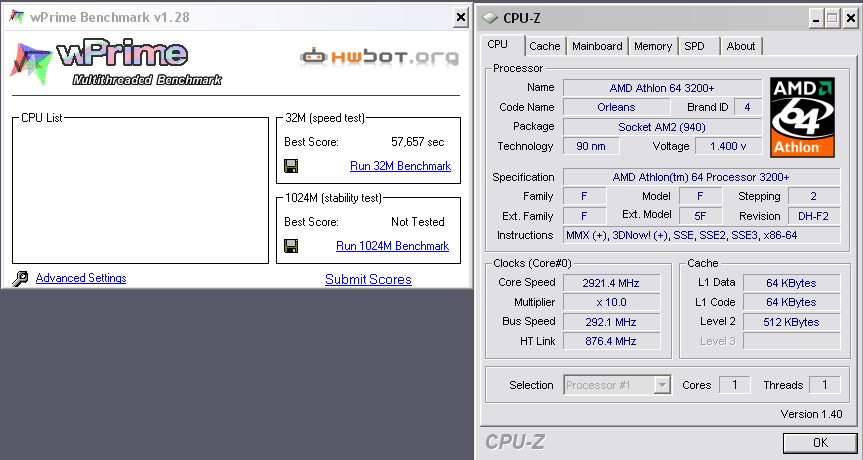Click the CPU-Z title bar icon
Image resolution: width=863 pixels, height=460 pixels.
click(489, 18)
